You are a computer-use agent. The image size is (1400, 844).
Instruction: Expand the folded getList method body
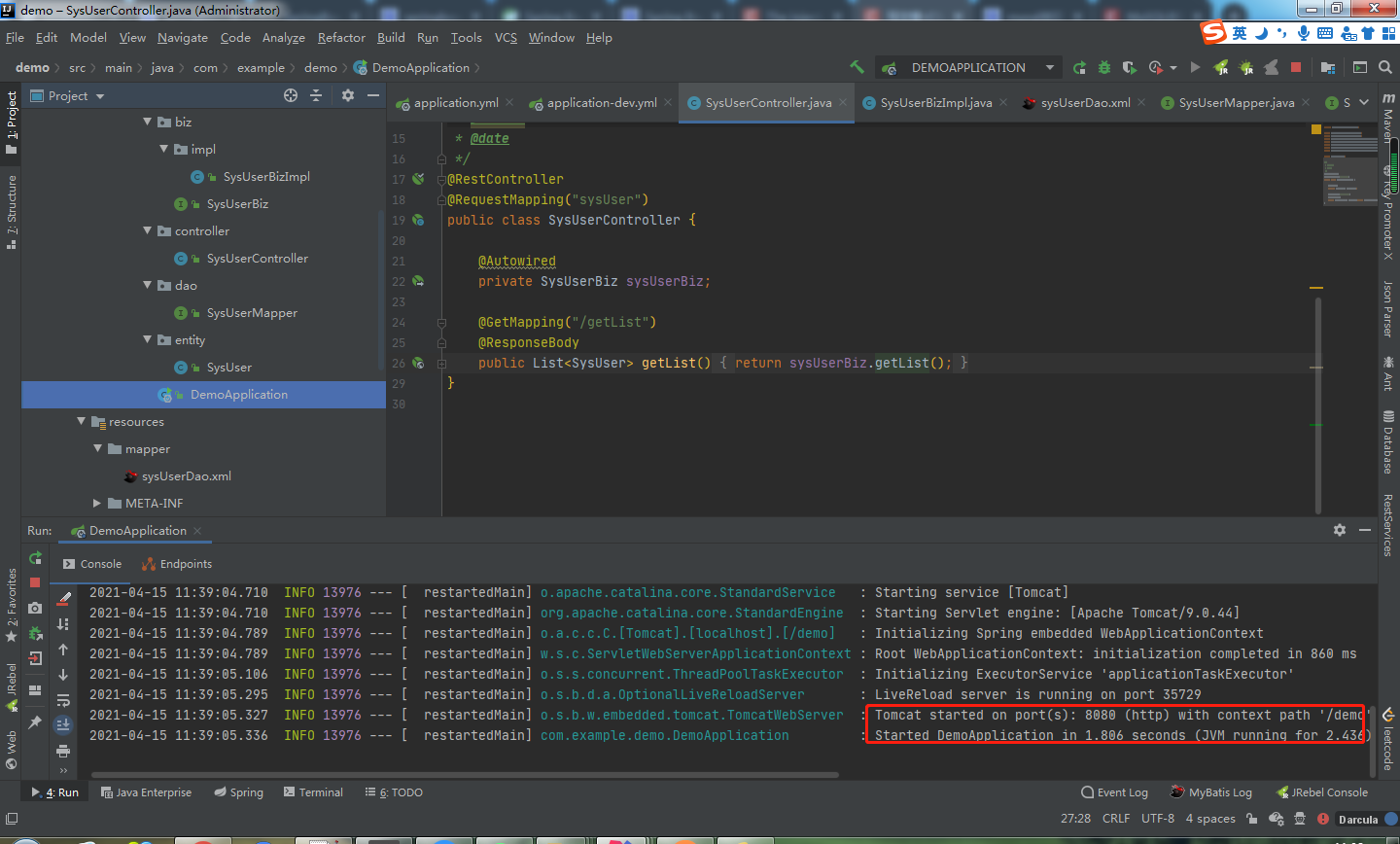point(441,363)
